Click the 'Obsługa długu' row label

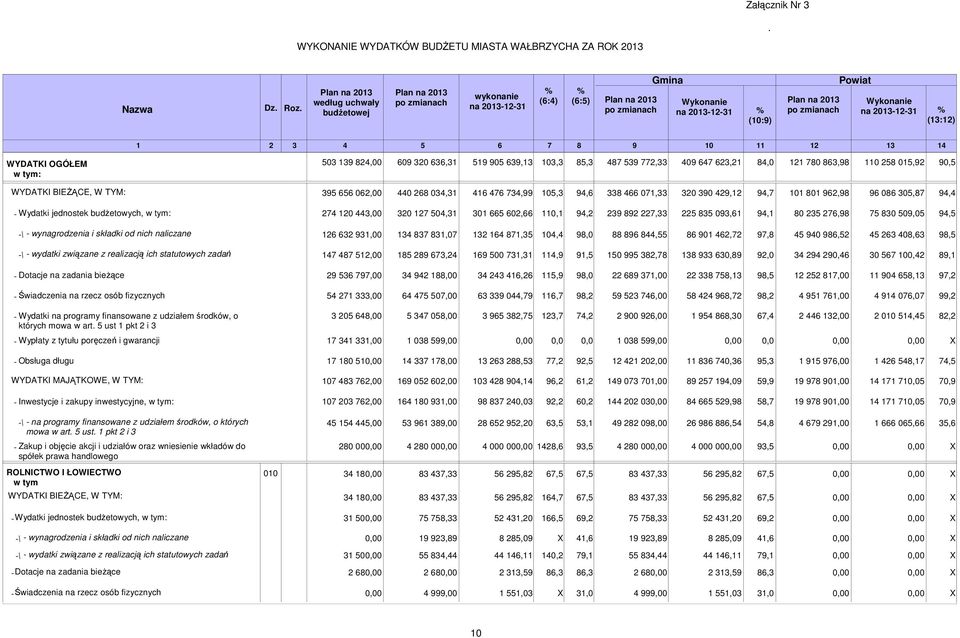[47, 361]
